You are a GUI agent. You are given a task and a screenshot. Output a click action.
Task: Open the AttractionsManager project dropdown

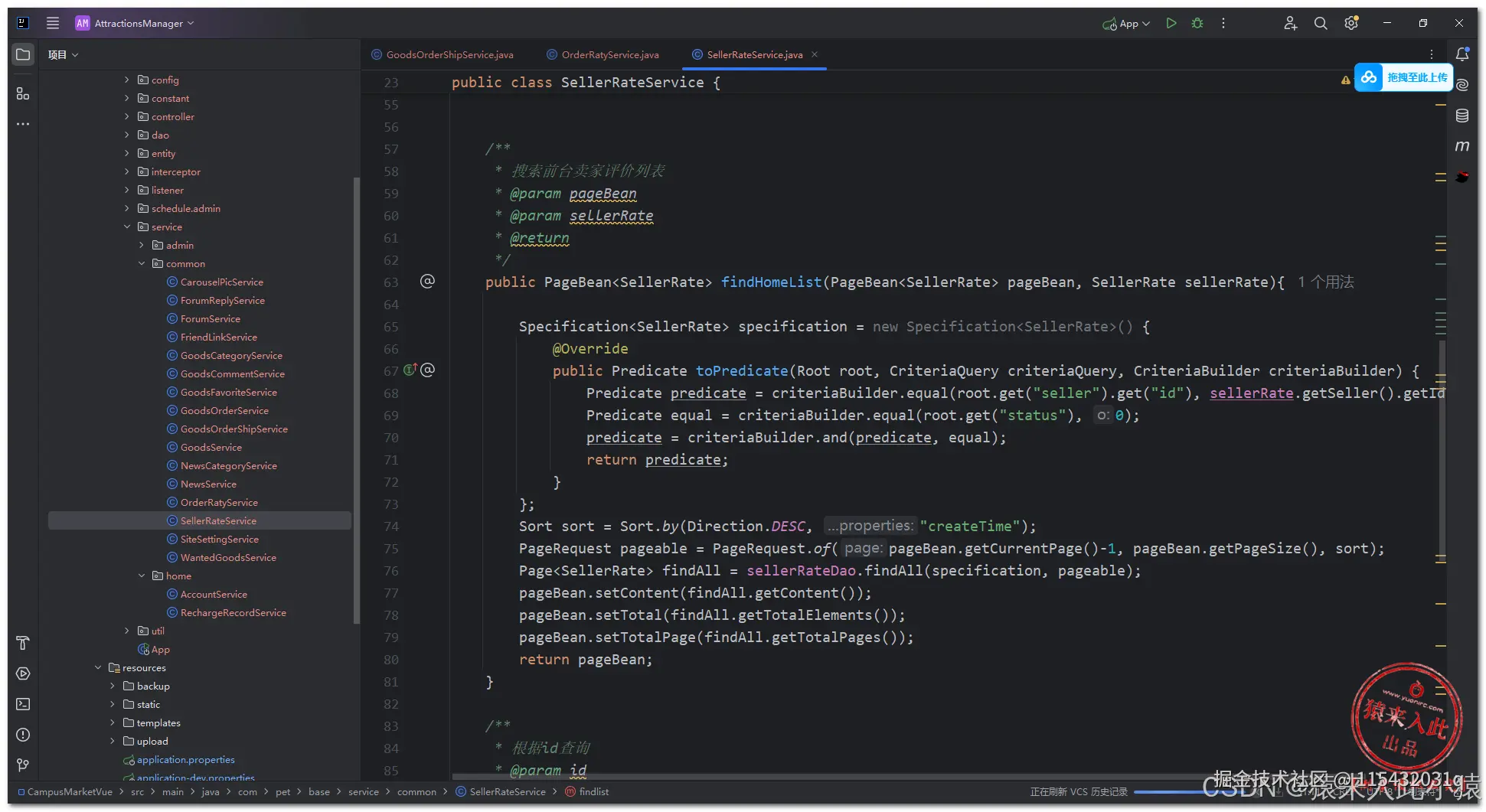point(135,23)
